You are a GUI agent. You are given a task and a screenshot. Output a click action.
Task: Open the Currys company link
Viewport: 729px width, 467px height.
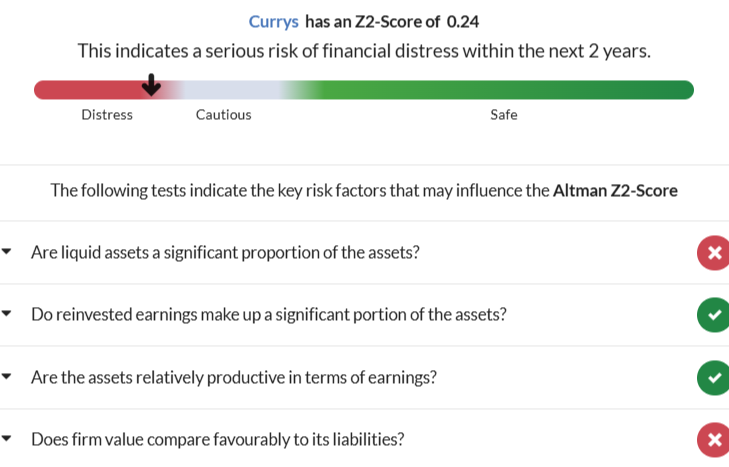click(x=273, y=21)
